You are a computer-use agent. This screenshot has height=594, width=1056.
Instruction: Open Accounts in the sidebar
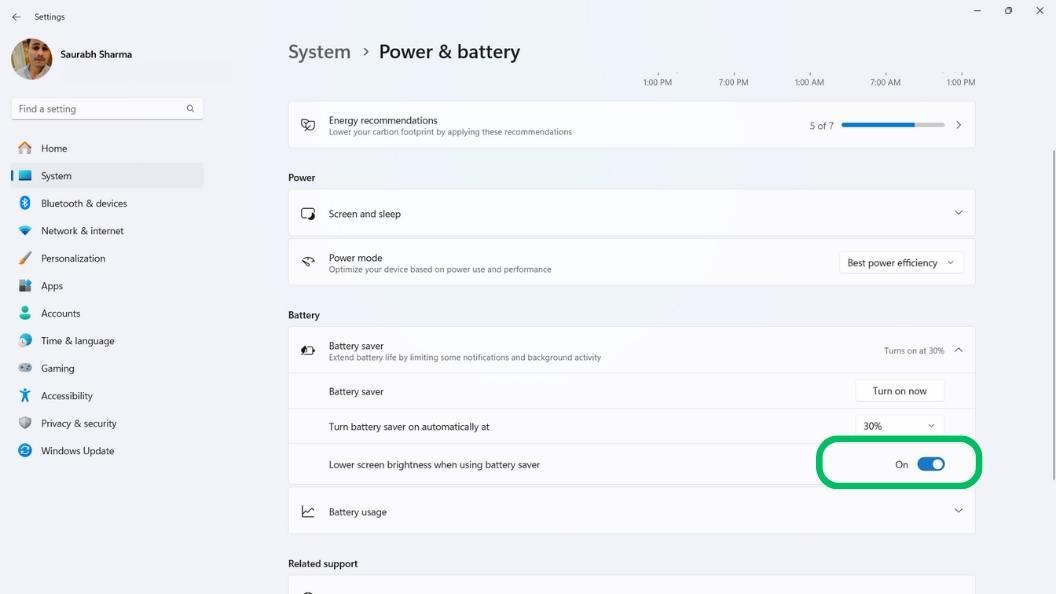60,313
